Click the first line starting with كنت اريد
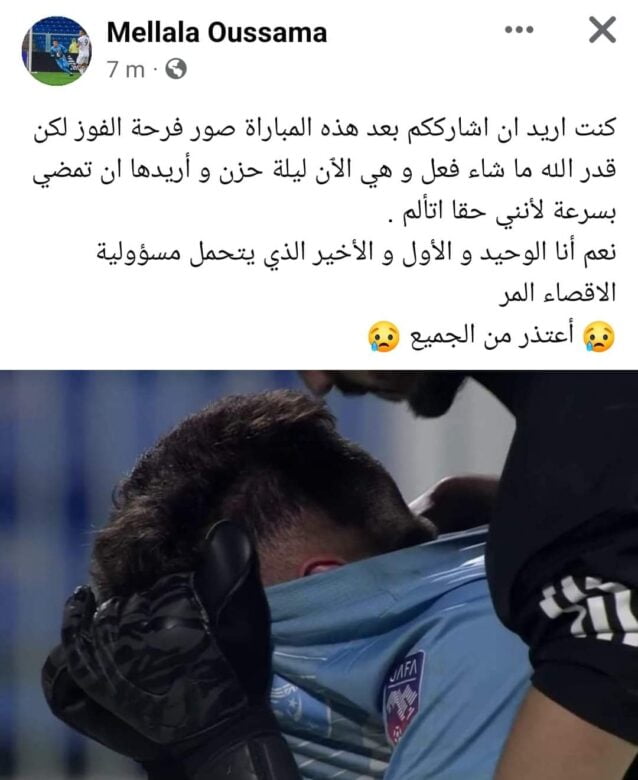The width and height of the screenshot is (638, 780). [325, 128]
